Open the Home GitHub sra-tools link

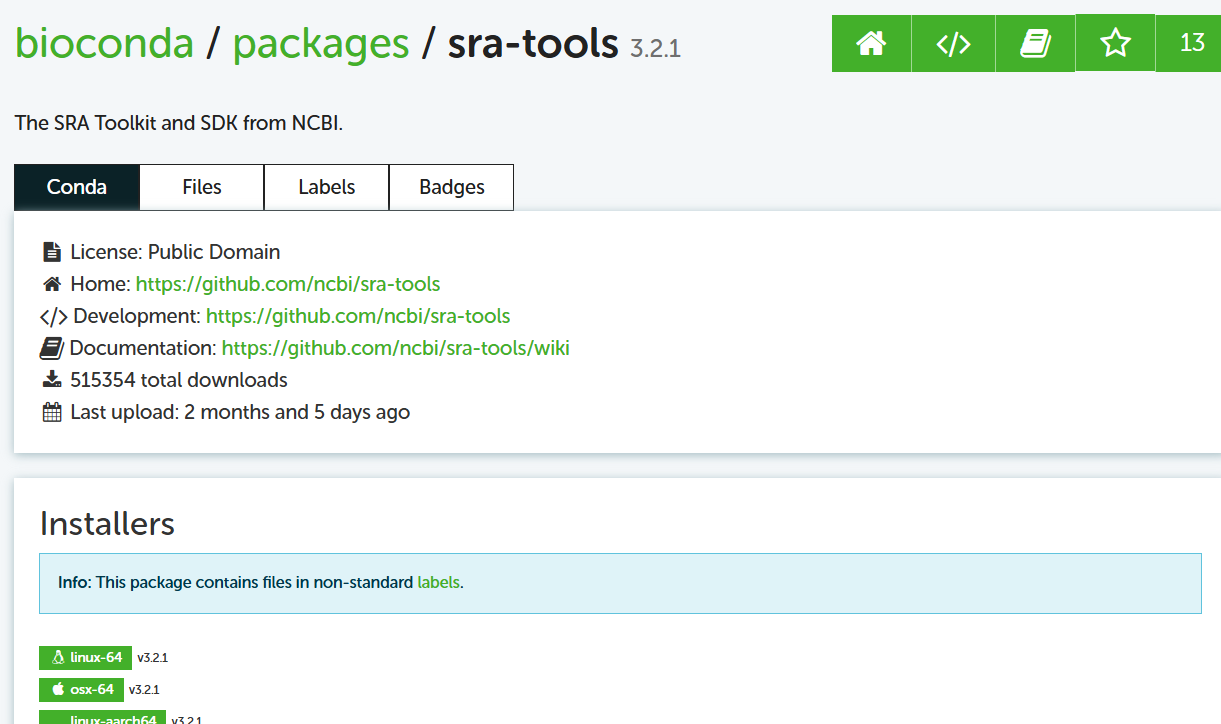(288, 284)
